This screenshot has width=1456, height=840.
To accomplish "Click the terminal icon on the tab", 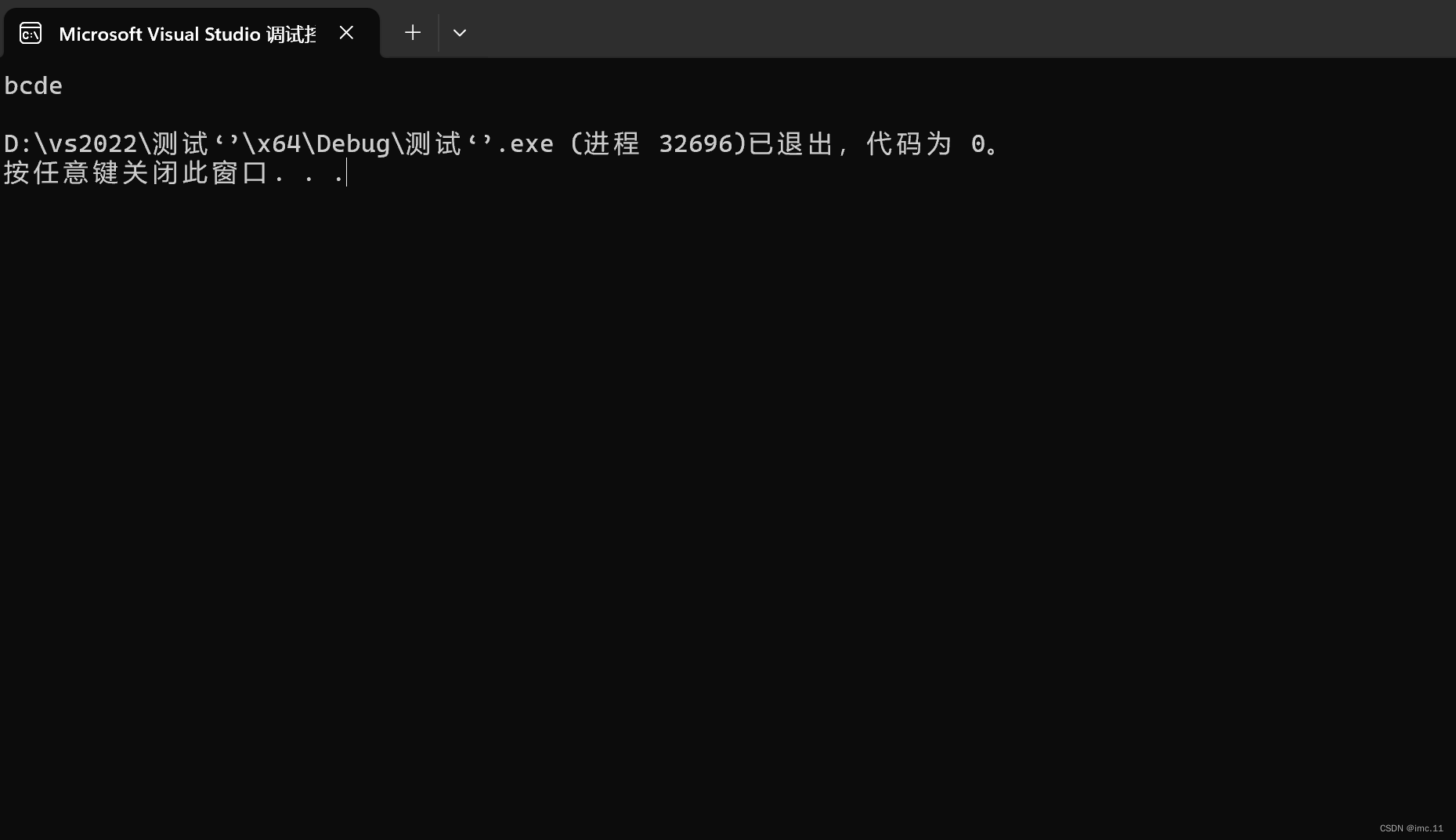I will (x=31, y=34).
